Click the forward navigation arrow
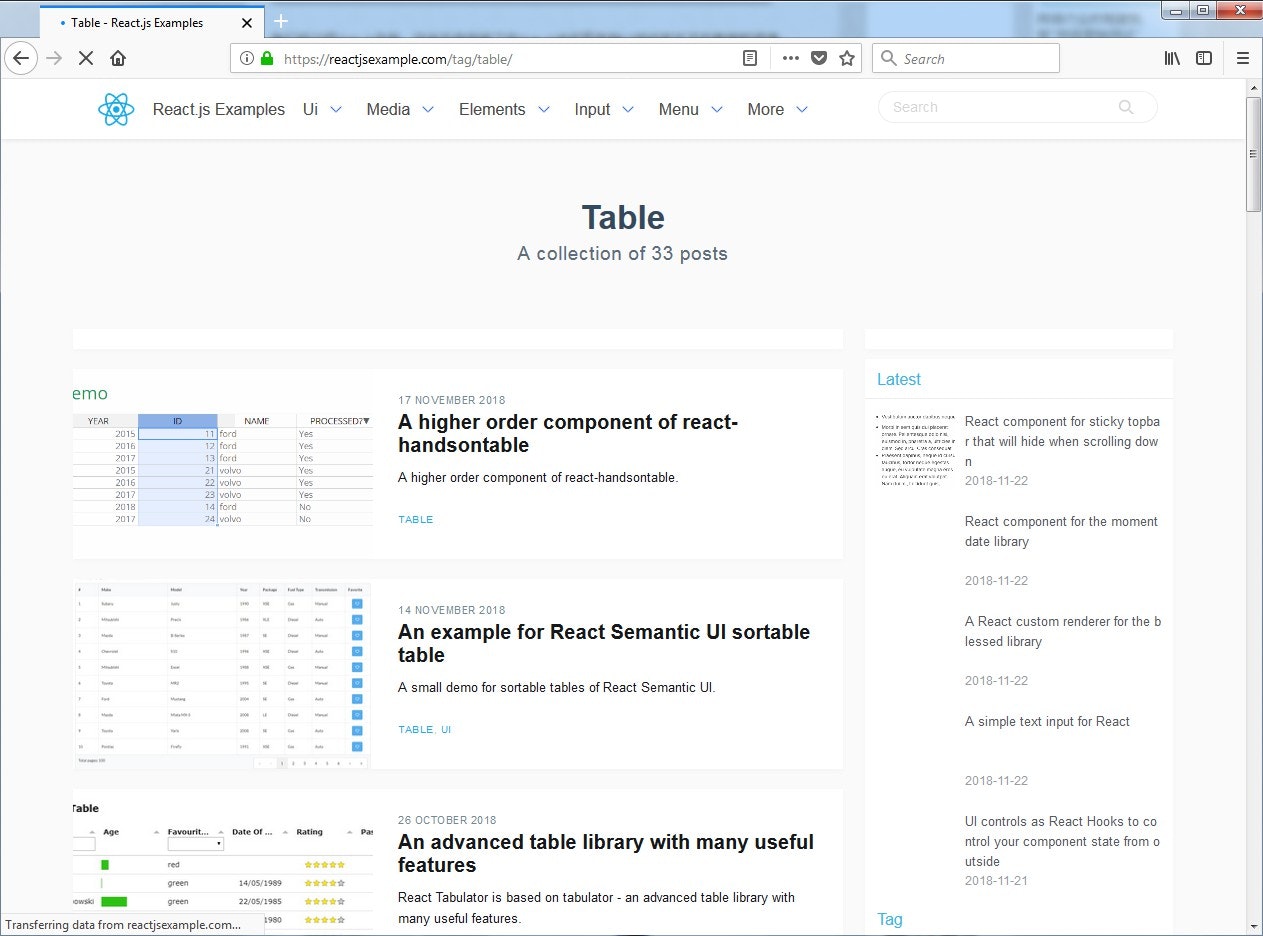 (54, 58)
